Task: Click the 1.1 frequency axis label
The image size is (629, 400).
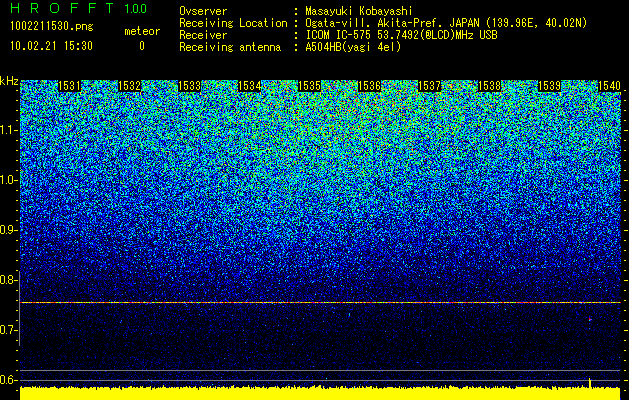Action: click(x=8, y=130)
